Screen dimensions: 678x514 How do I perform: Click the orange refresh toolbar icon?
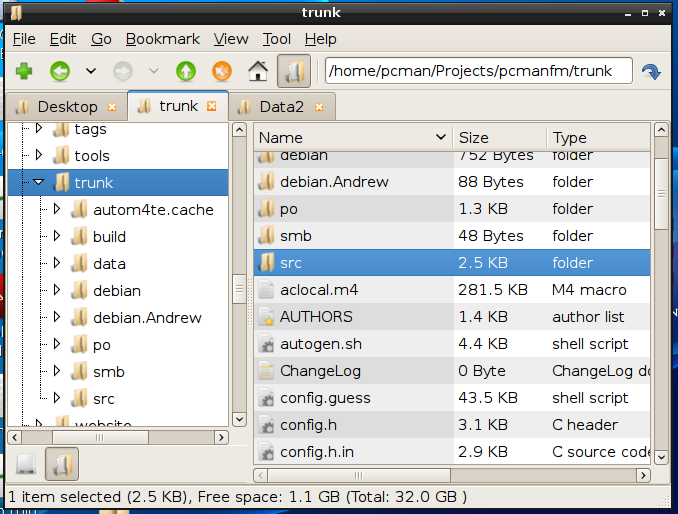click(x=222, y=71)
